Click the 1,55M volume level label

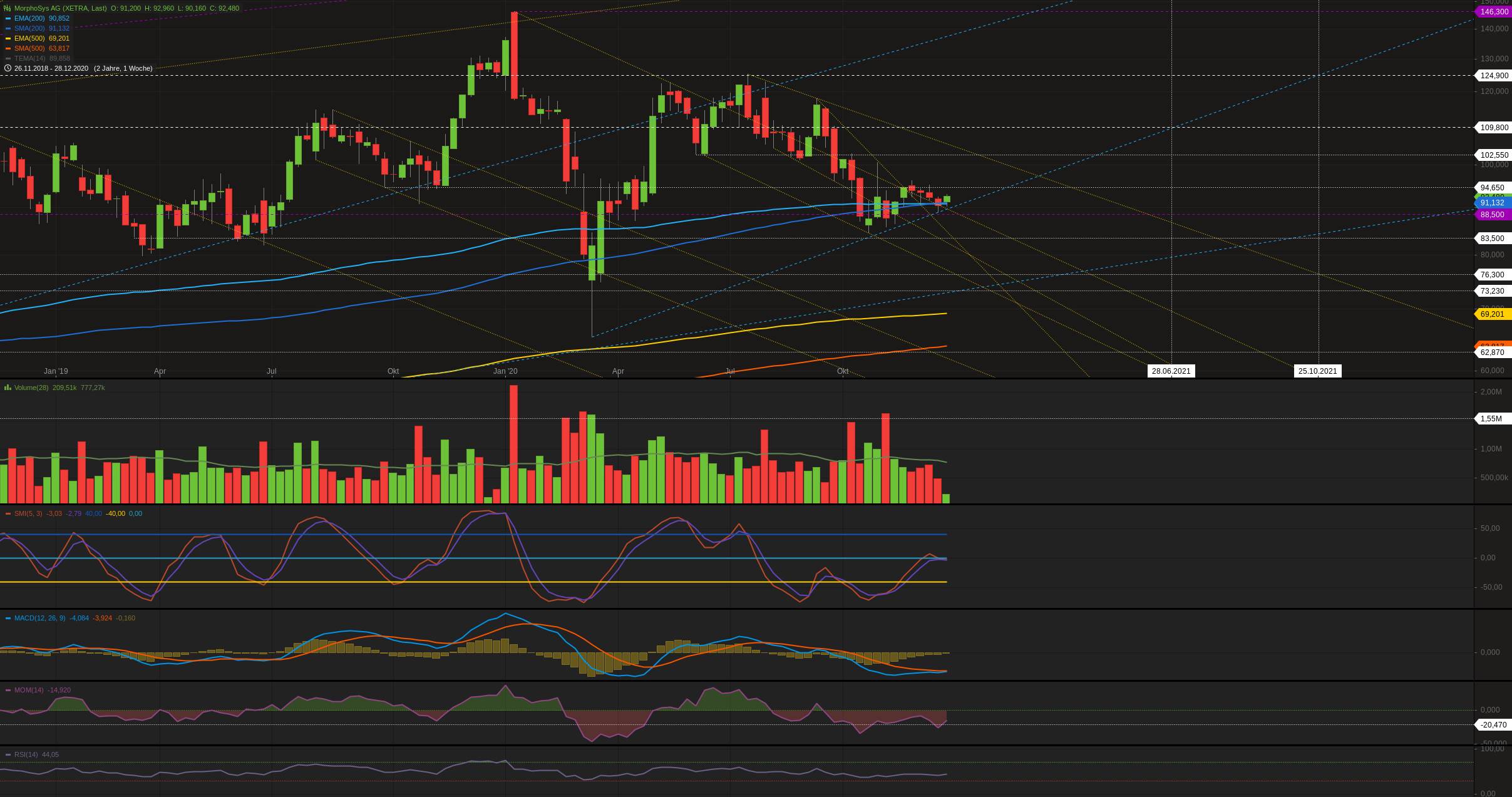tap(1491, 419)
